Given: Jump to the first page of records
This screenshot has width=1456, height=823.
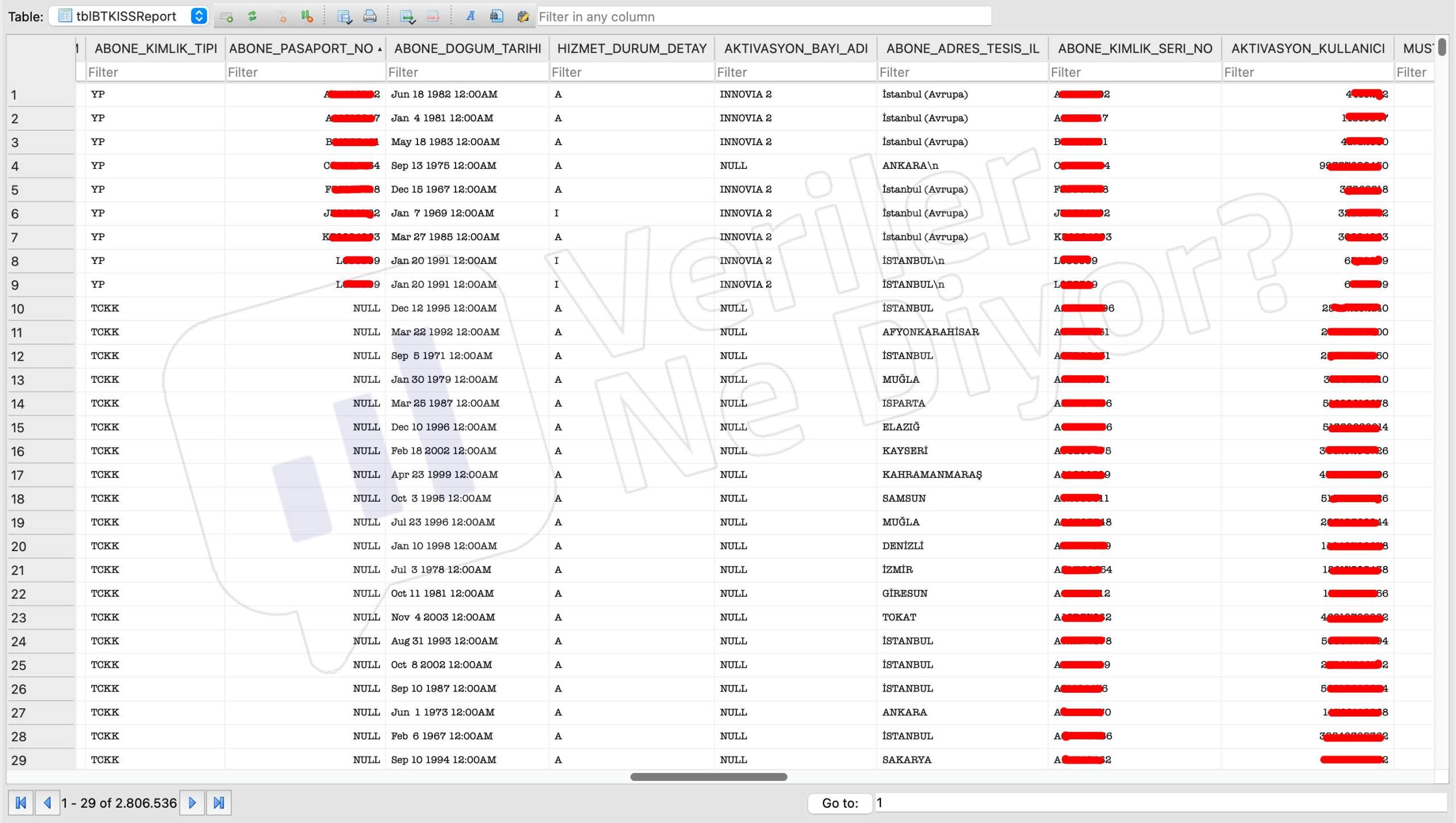Looking at the screenshot, I should (x=20, y=803).
